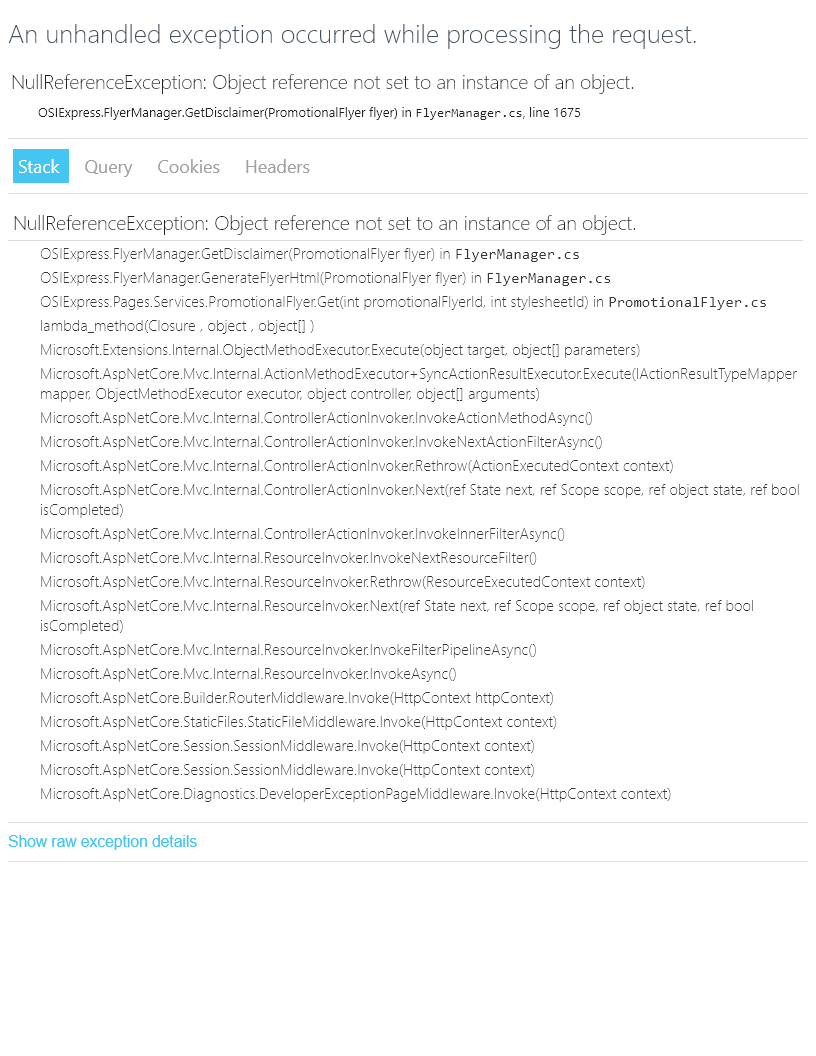Screen dimensions: 816x1056
Task: Click the top summary GetDisclaimer line 1675
Action: [x=309, y=112]
